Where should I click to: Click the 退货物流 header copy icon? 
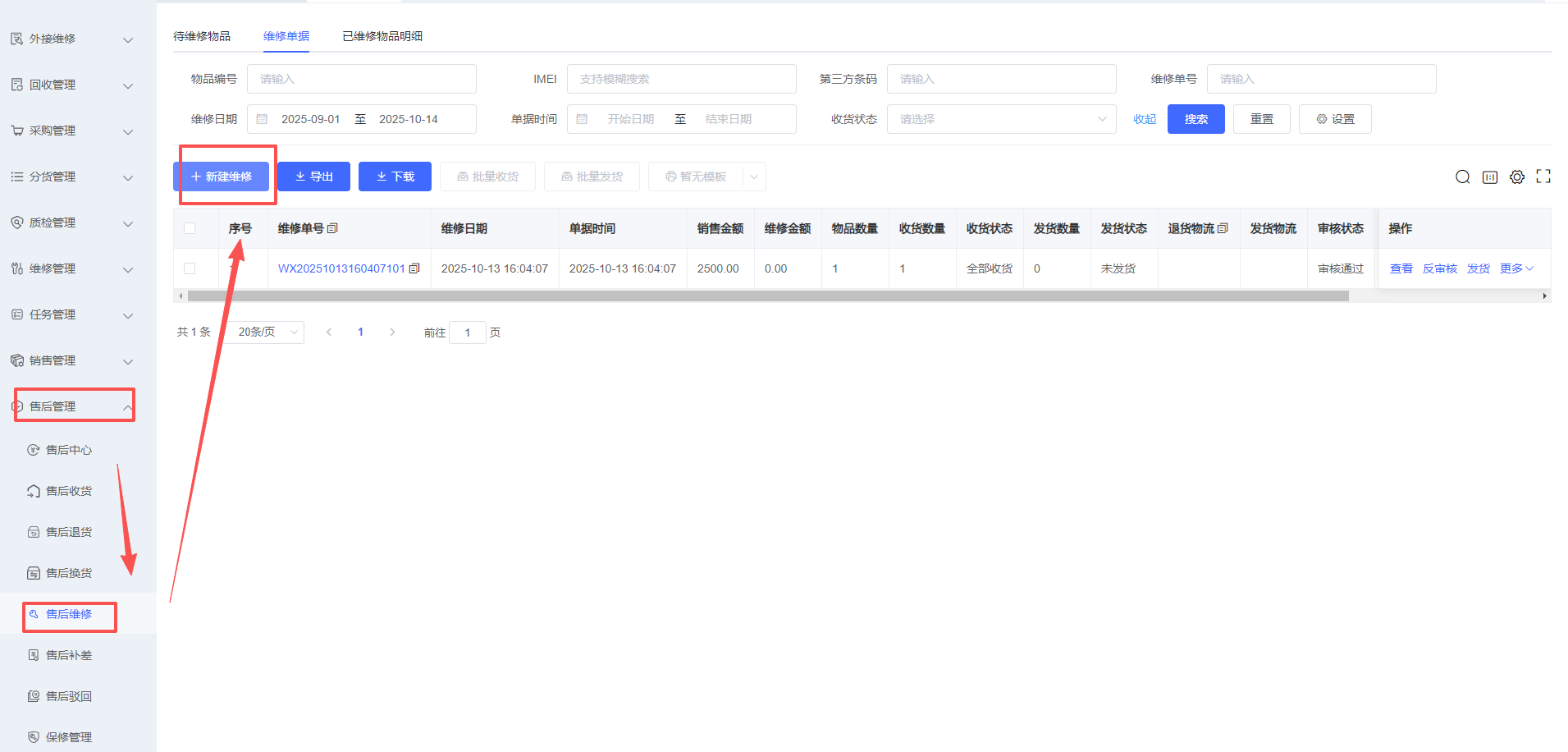(1223, 228)
